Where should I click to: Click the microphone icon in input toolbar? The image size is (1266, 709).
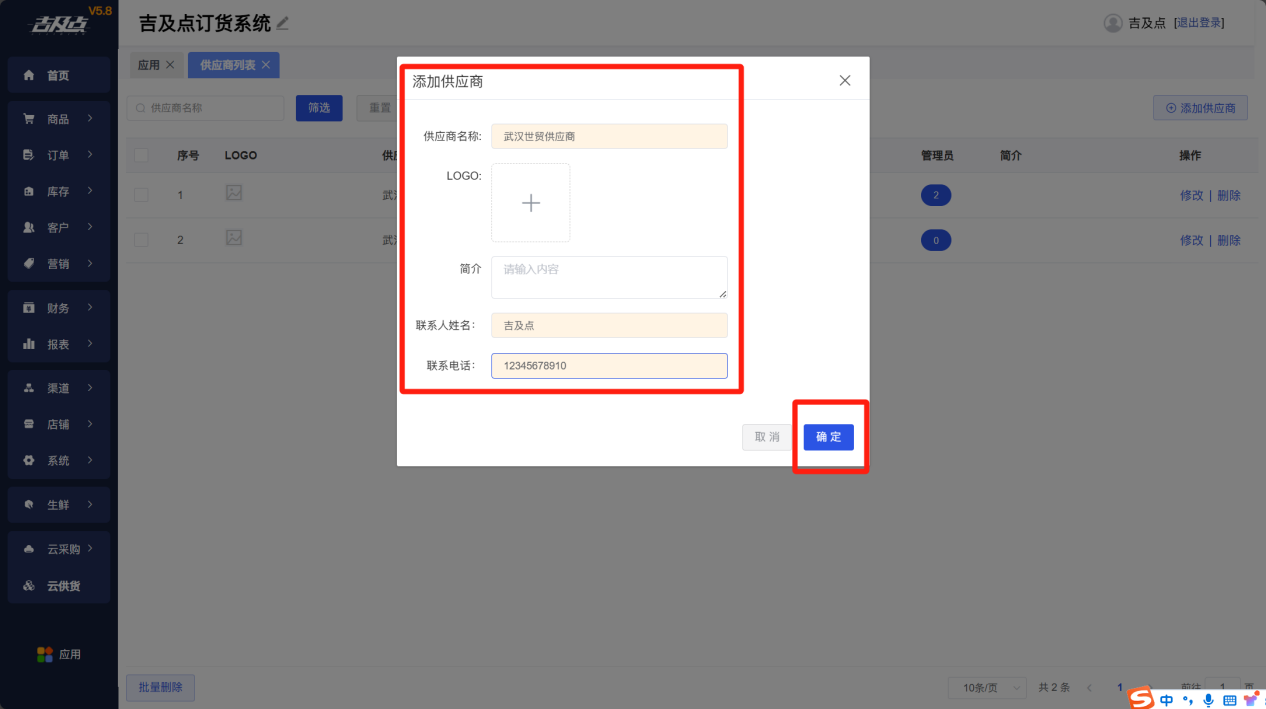[x=1208, y=700]
